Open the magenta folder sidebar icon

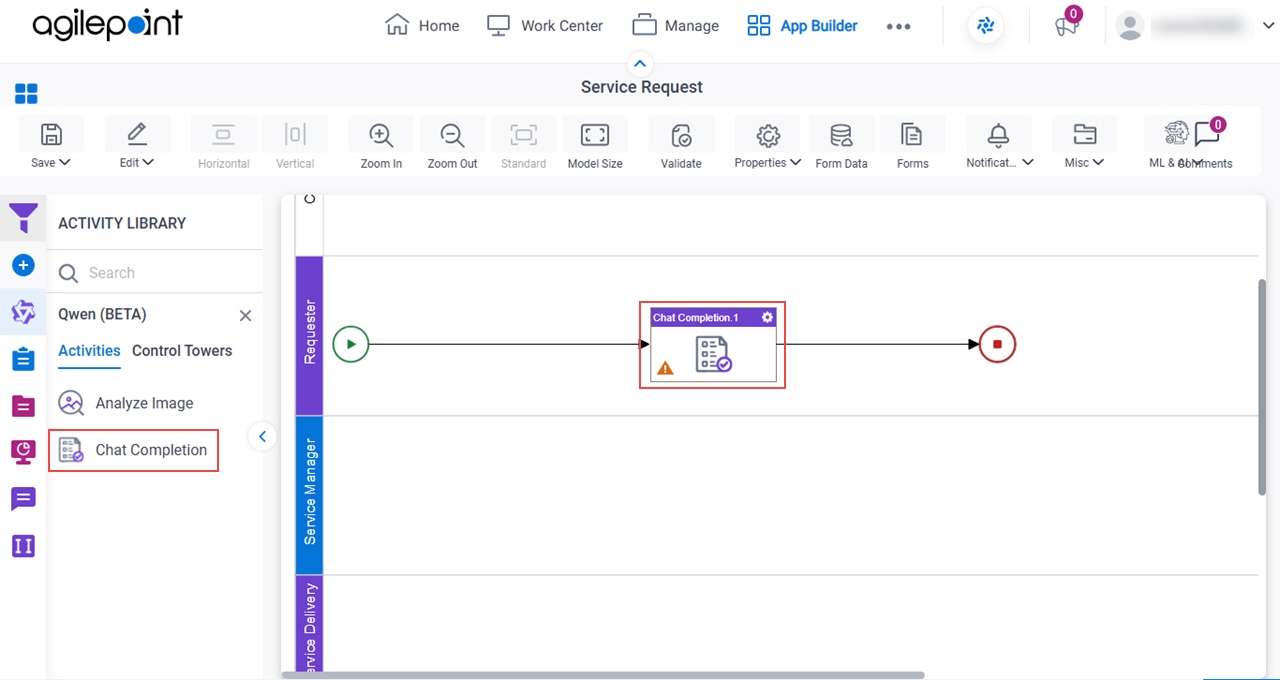23,405
